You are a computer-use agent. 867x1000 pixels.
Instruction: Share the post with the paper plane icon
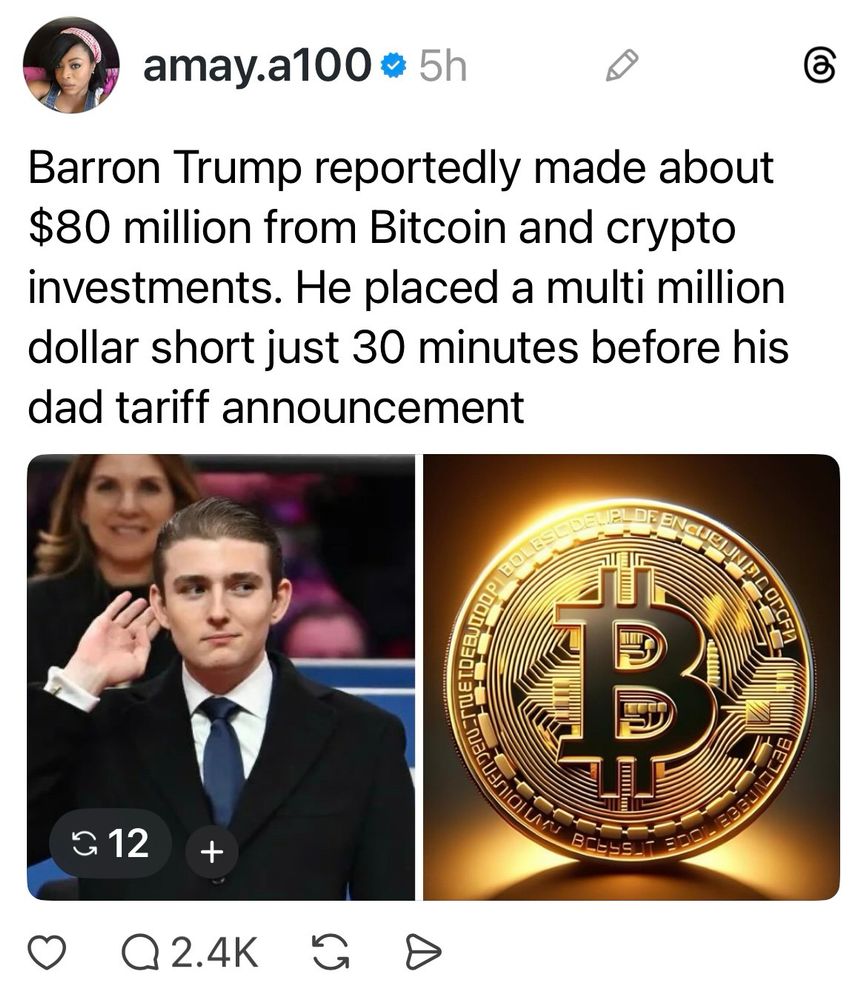(x=423, y=953)
